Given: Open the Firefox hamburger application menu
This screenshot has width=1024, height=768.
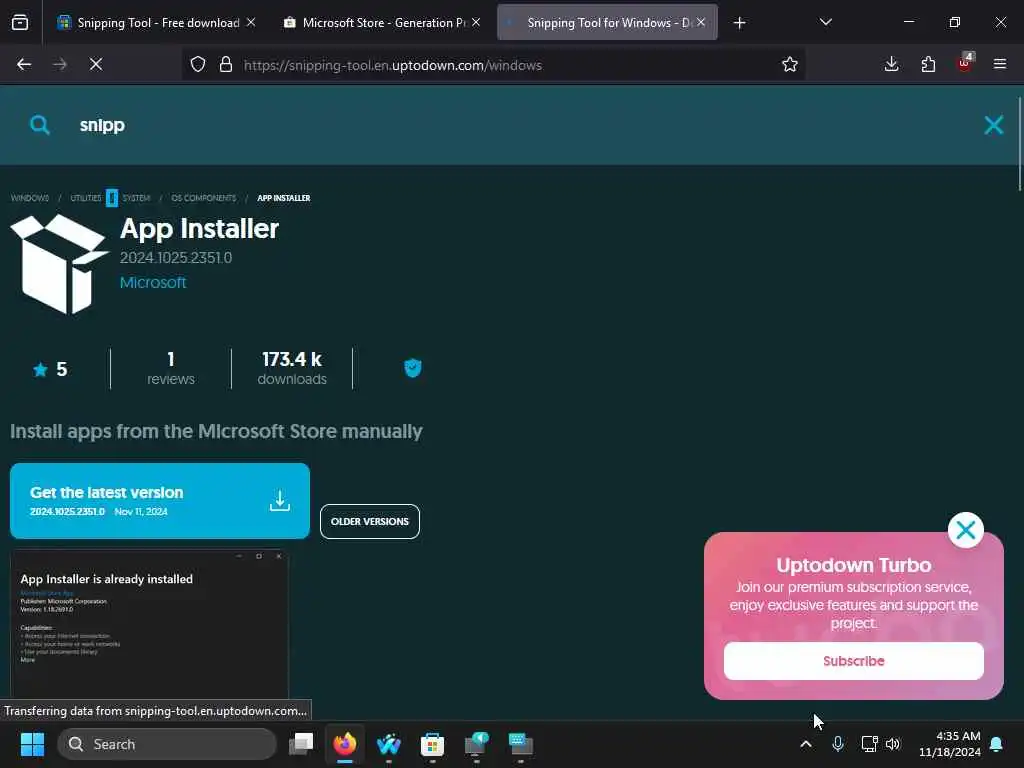Looking at the screenshot, I should pyautogui.click(x=1000, y=64).
